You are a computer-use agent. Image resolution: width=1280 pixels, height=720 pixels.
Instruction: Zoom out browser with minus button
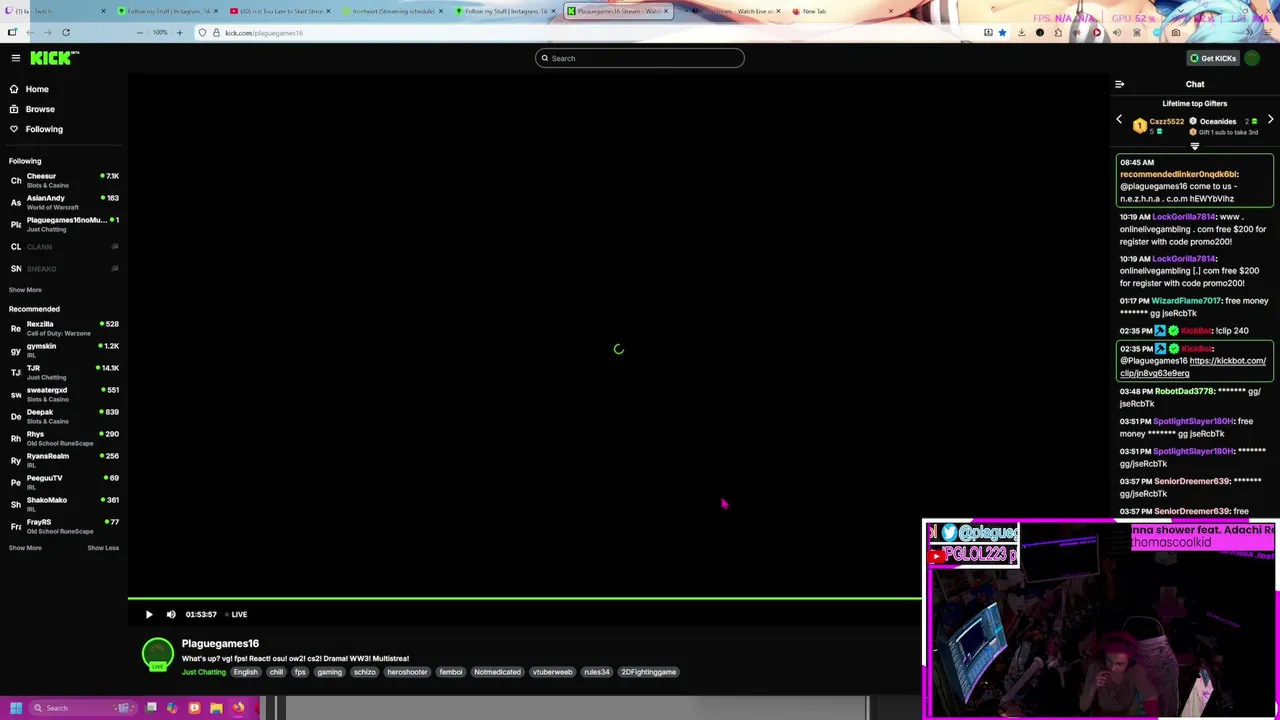(x=140, y=33)
